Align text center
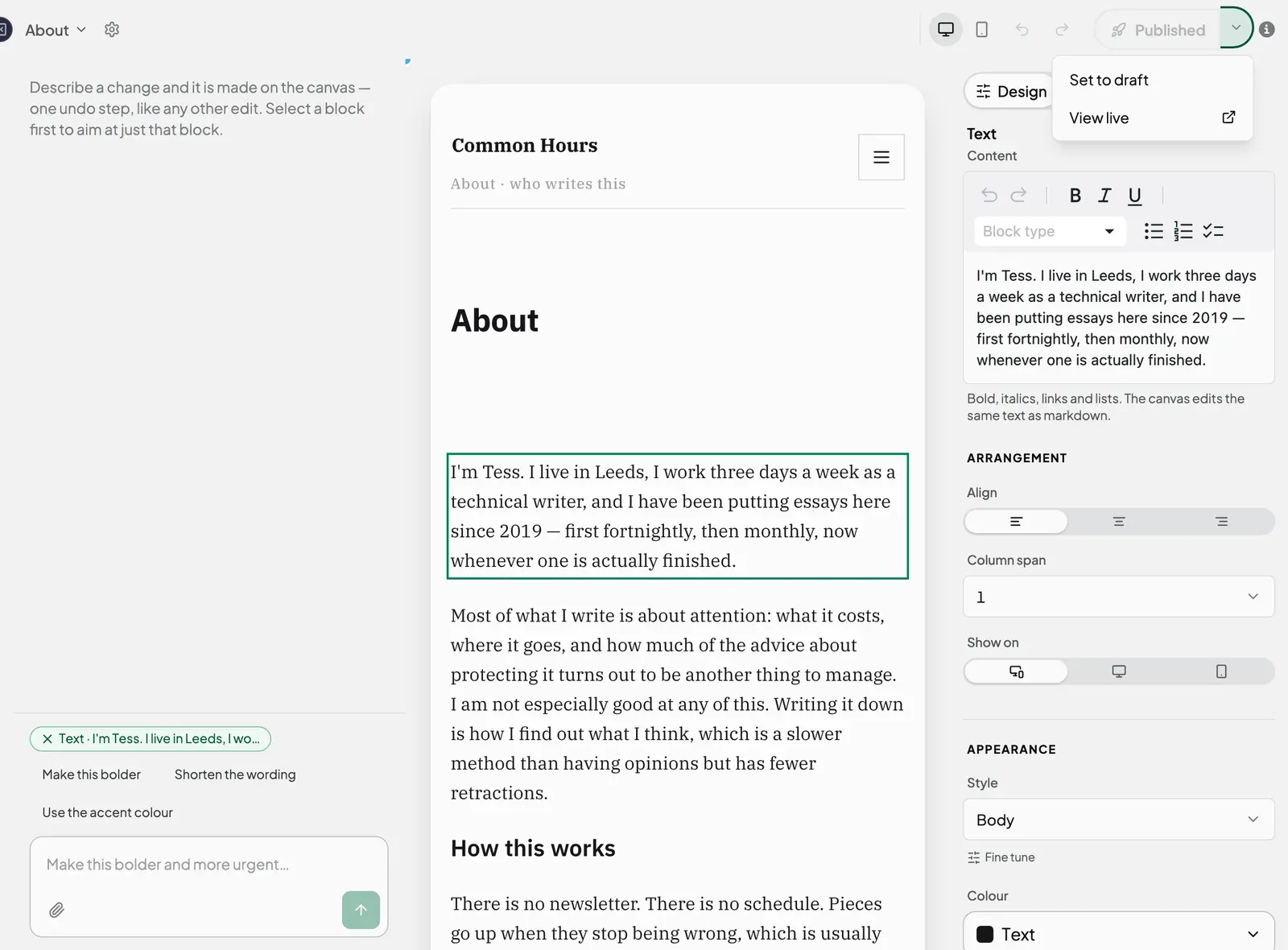 tap(1119, 522)
